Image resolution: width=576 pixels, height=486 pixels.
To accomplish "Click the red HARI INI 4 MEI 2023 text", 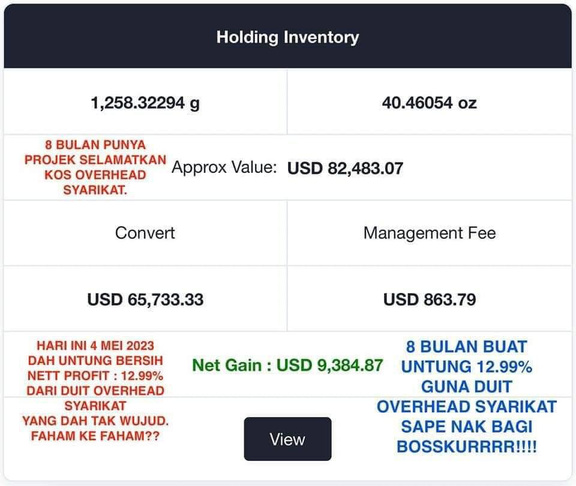I will pos(96,346).
